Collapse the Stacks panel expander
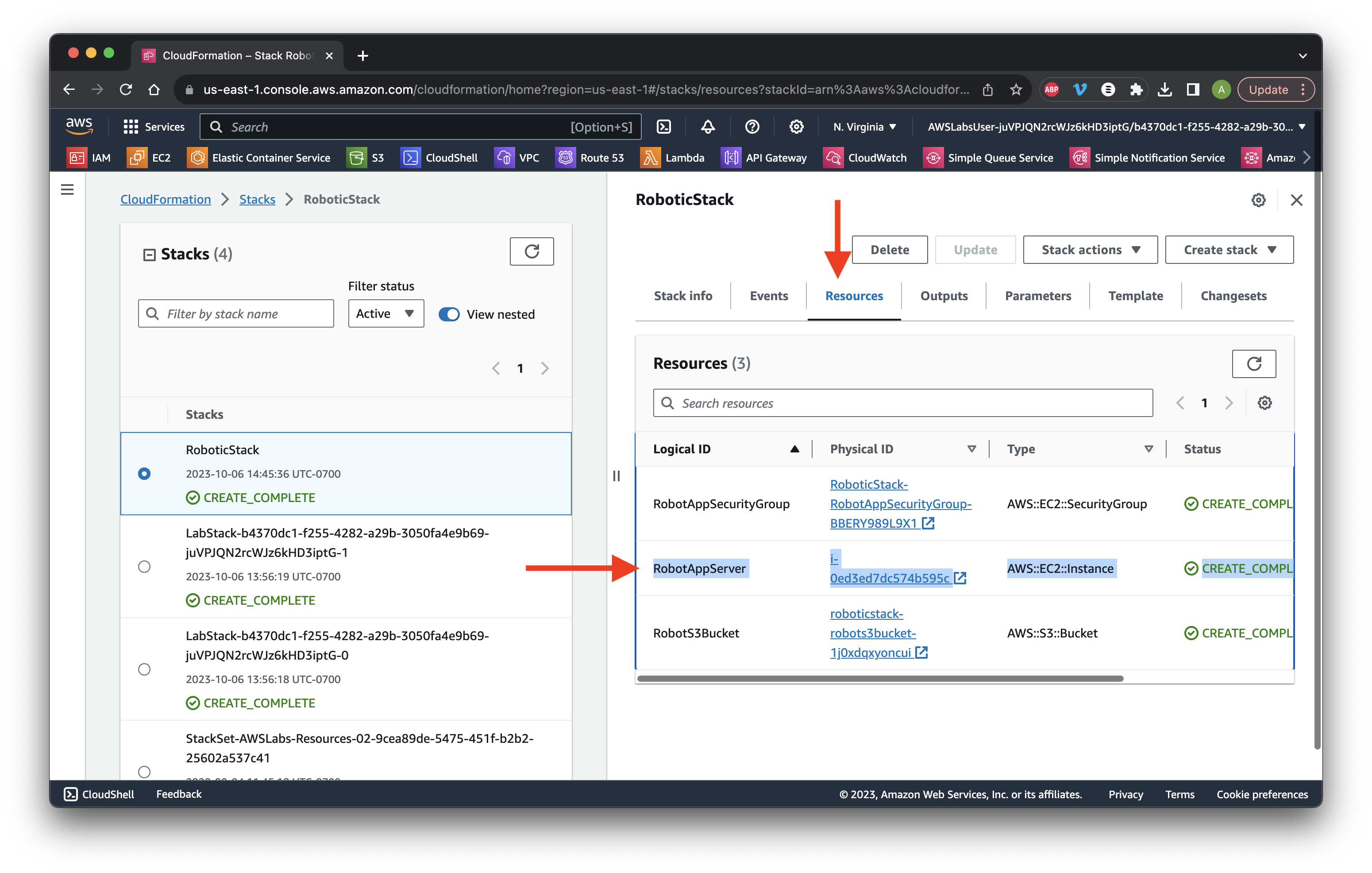This screenshot has width=1372, height=873. point(149,255)
